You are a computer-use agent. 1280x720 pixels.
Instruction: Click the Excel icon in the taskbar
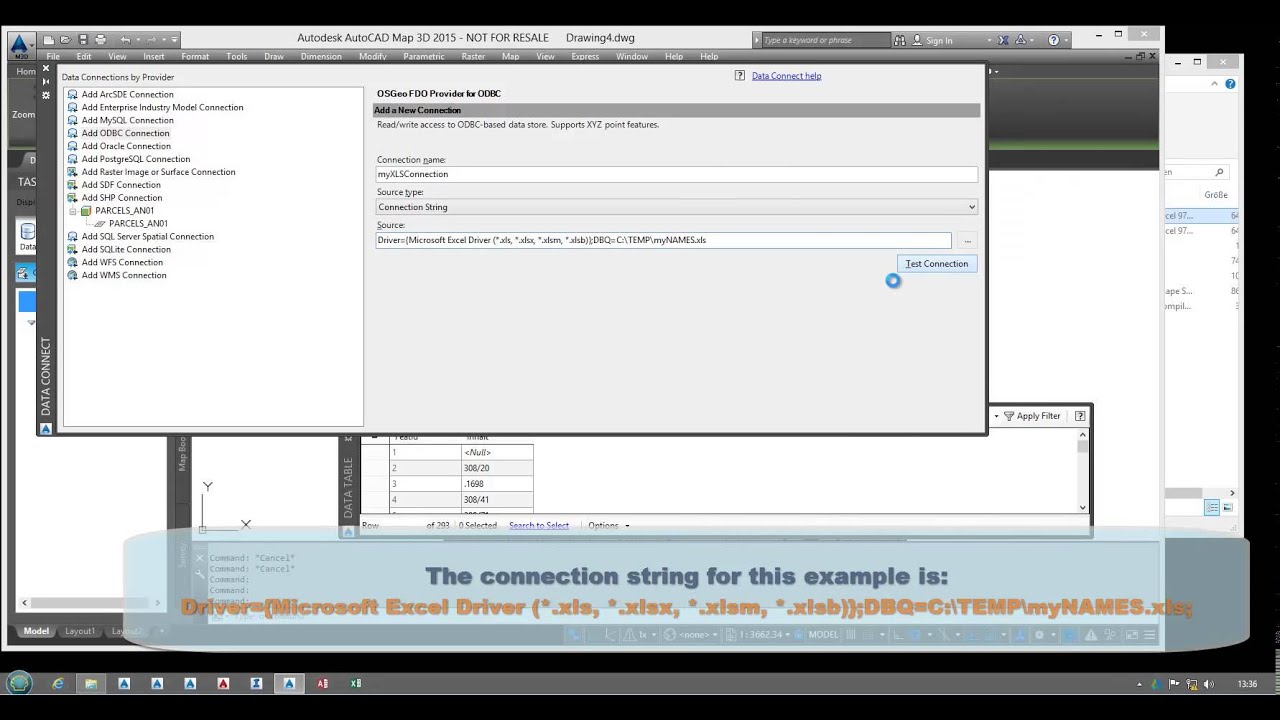(355, 684)
